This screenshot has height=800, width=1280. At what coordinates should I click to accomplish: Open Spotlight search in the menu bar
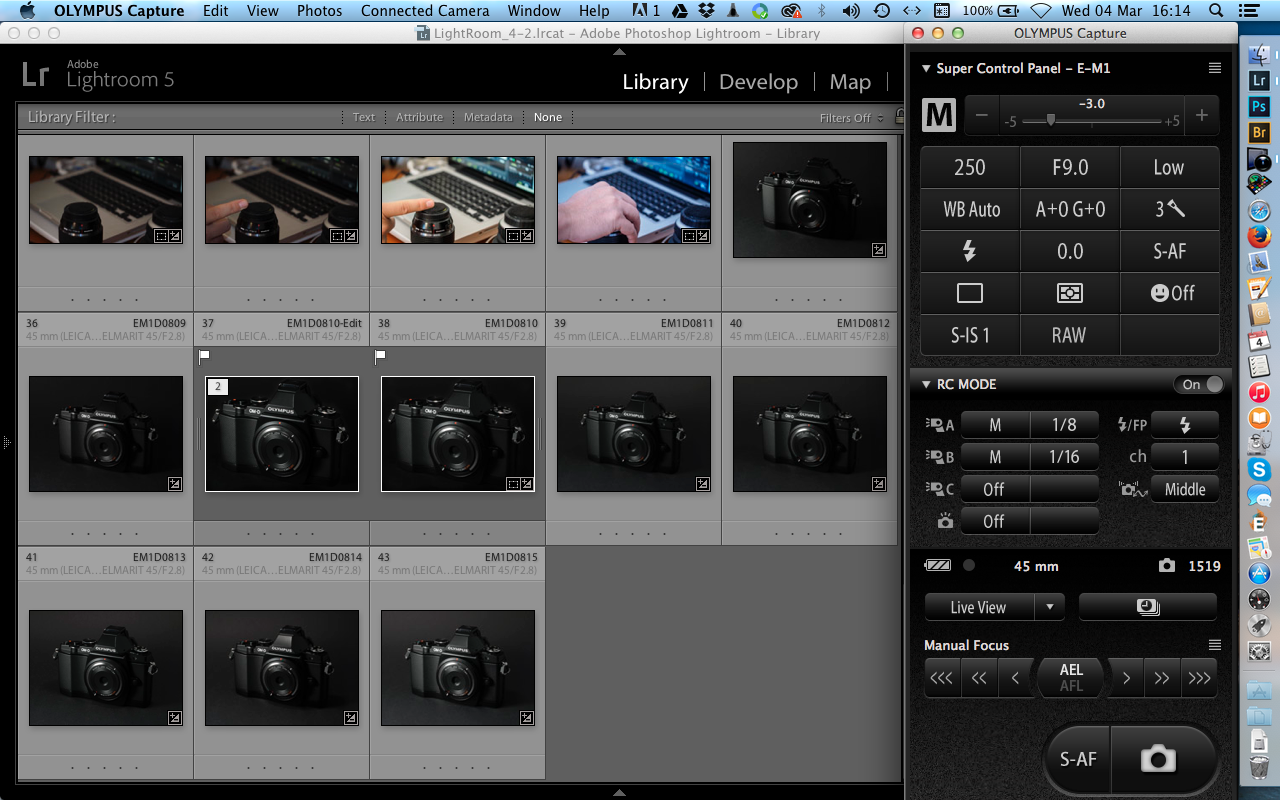pos(1215,11)
